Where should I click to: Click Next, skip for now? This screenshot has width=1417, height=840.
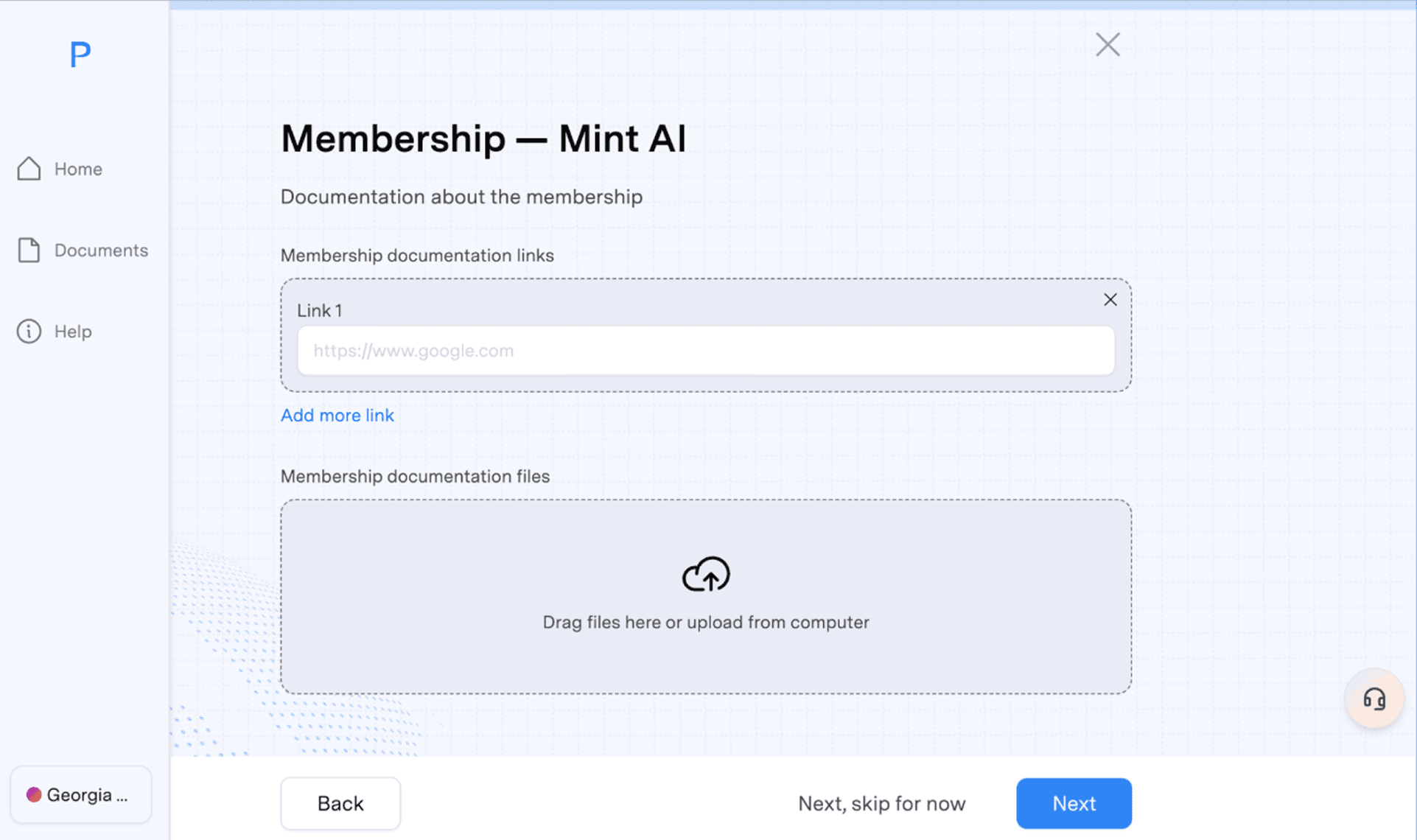[881, 803]
